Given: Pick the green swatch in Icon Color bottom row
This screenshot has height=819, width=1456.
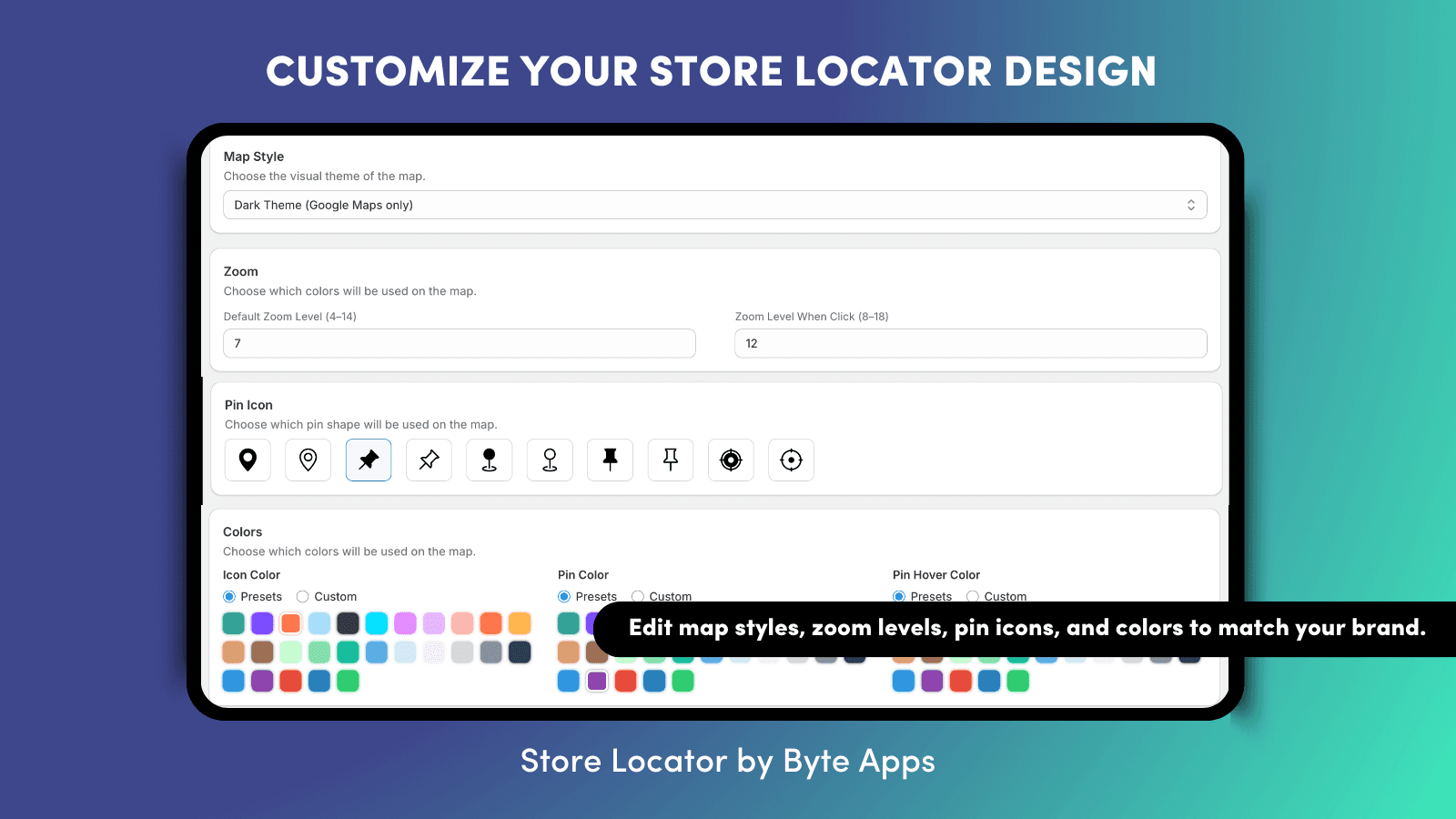Looking at the screenshot, I should click(x=348, y=681).
